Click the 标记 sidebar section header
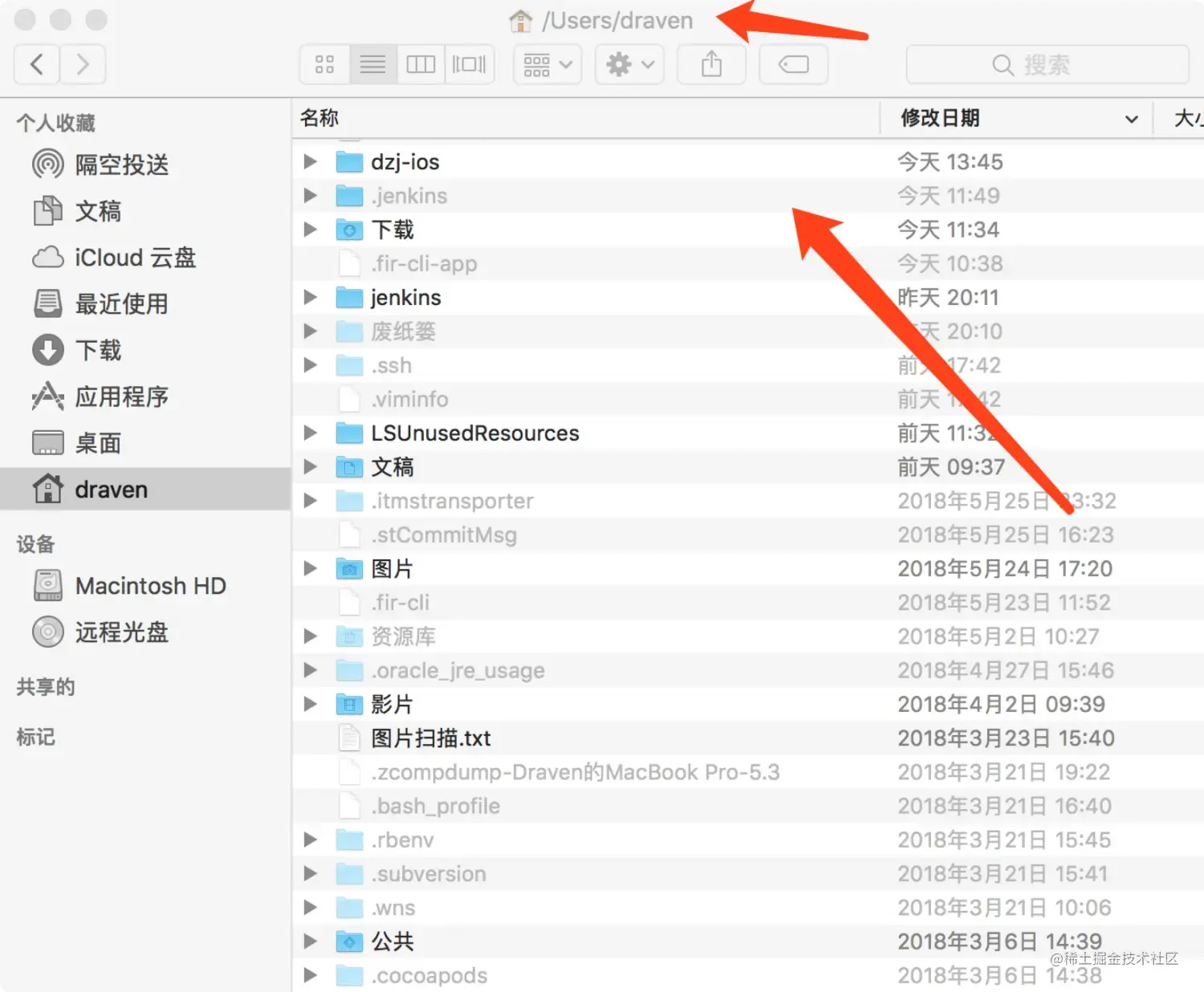The height and width of the screenshot is (992, 1204). click(x=36, y=737)
